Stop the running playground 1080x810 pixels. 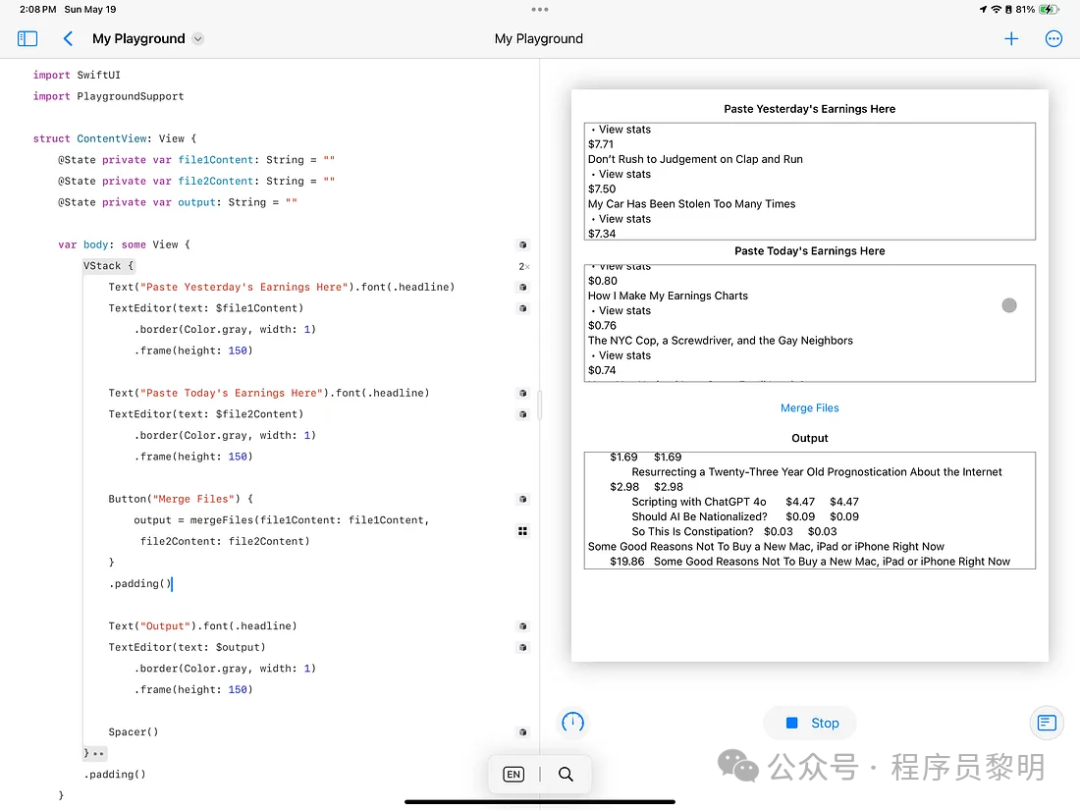[x=811, y=723]
